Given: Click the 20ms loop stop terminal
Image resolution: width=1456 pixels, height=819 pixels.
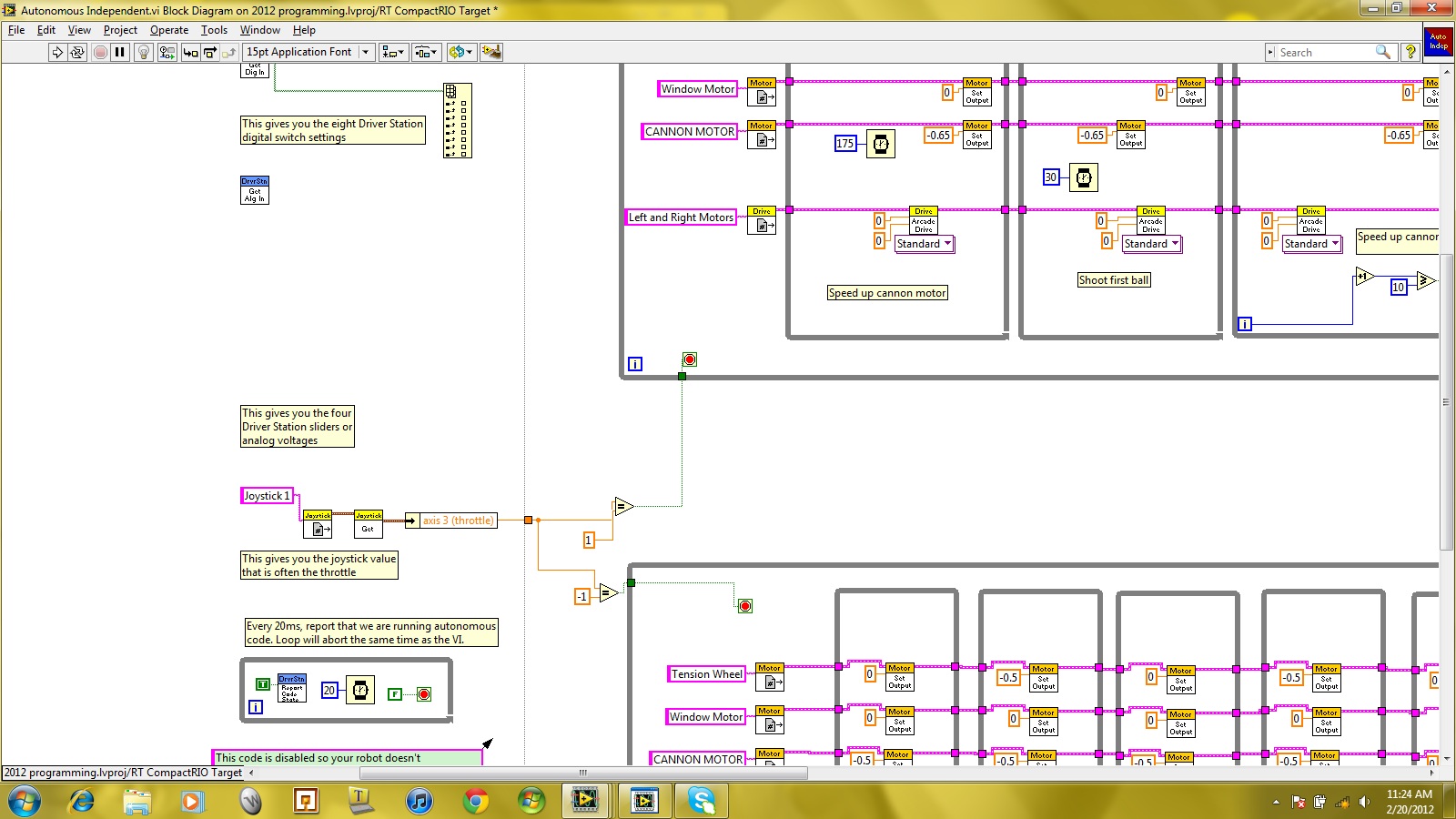Looking at the screenshot, I should pyautogui.click(x=424, y=694).
